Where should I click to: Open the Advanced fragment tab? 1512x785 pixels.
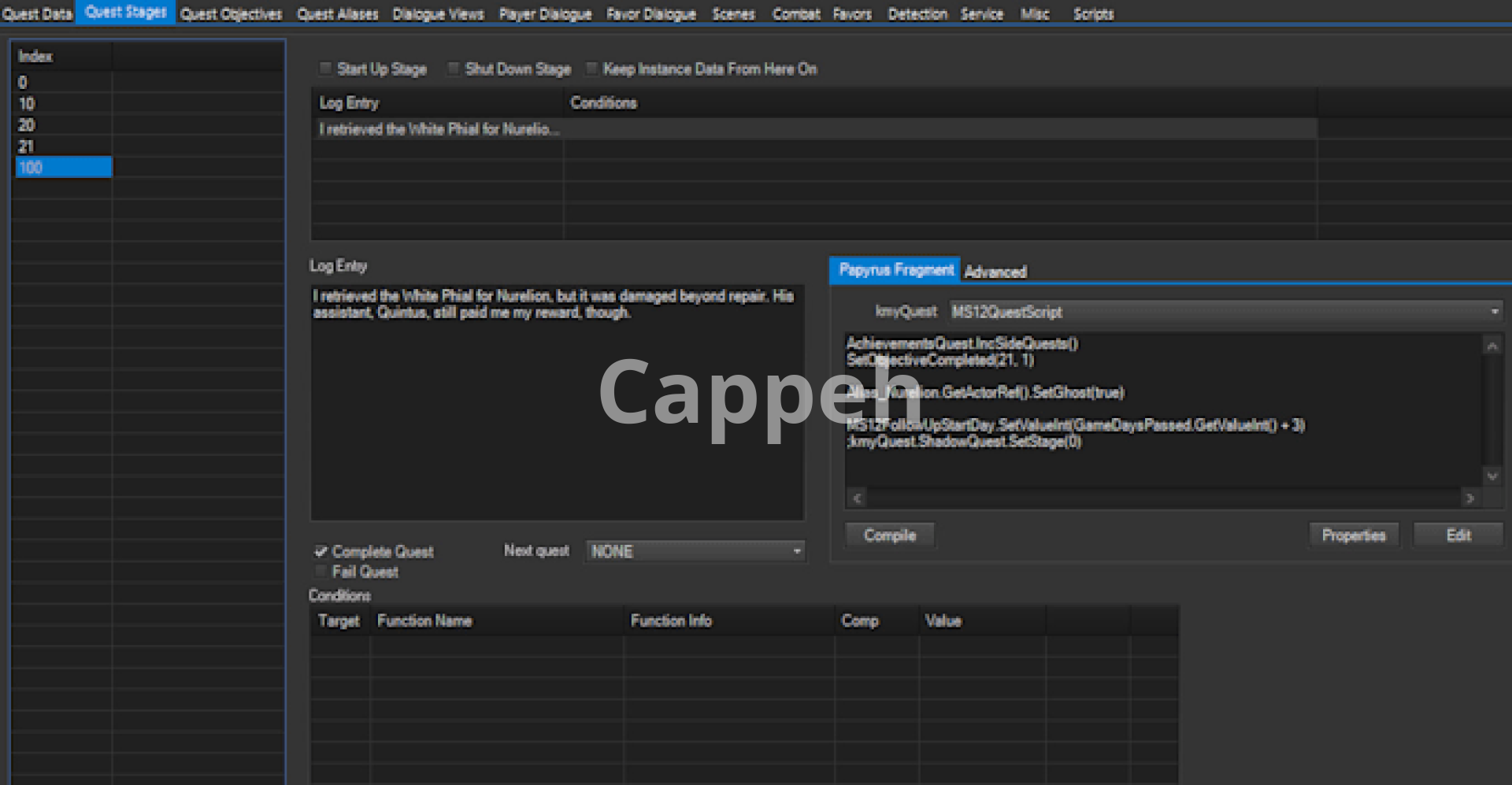pyautogui.click(x=995, y=272)
